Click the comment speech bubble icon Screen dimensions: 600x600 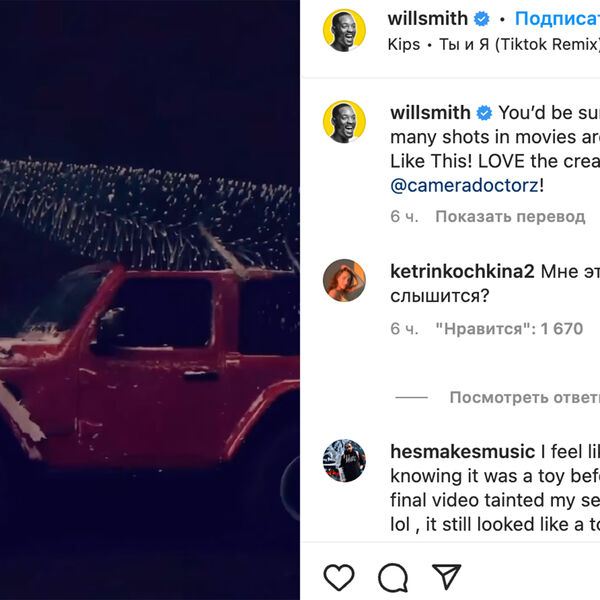393,577
